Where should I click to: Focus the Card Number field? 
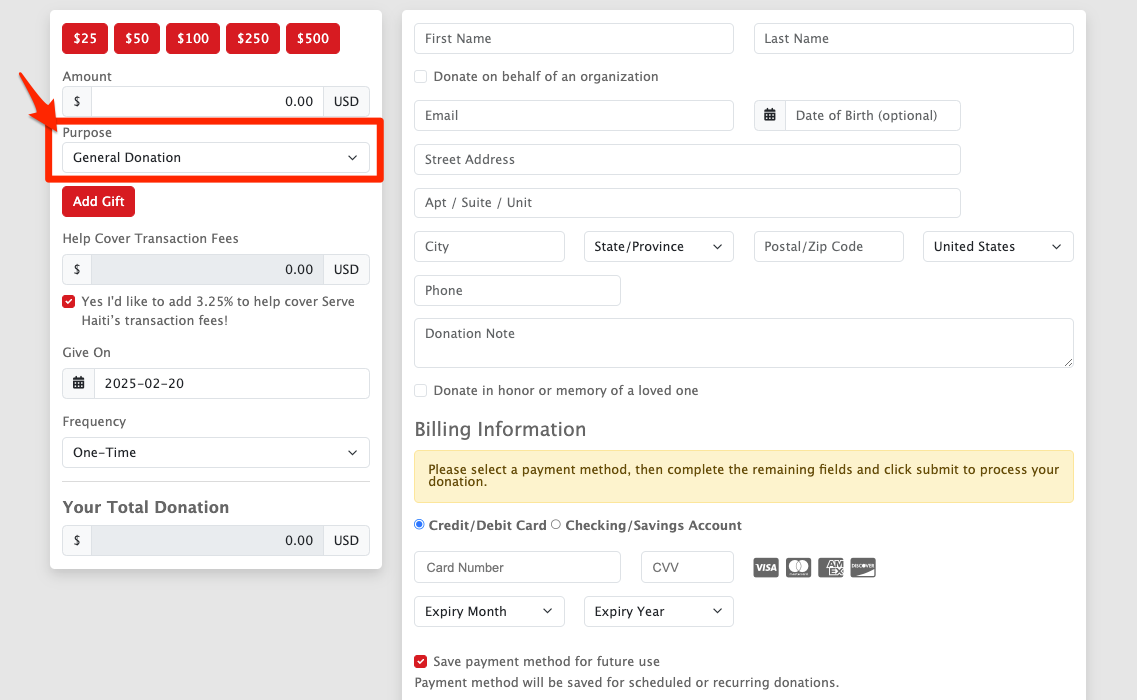[x=517, y=568]
